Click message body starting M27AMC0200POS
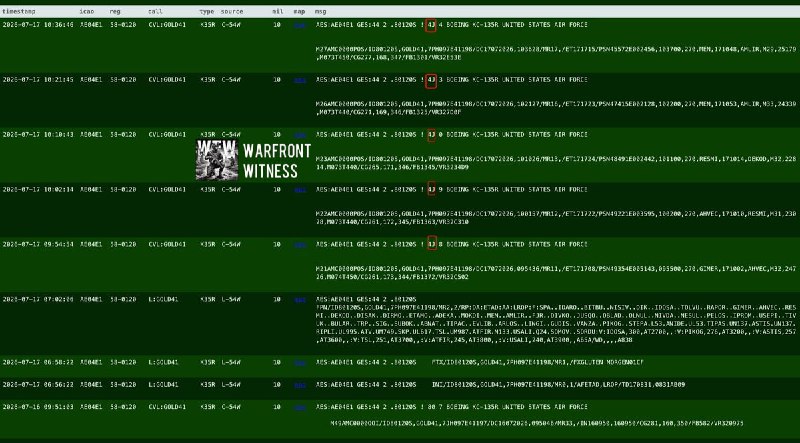Image resolution: width=800 pixels, height=443 pixels. (x=556, y=53)
